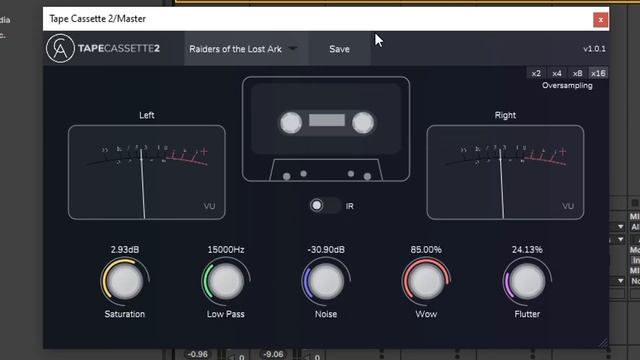Open the Raiders of the Lost Ark preset dropdown
The image size is (640, 360).
click(246, 49)
